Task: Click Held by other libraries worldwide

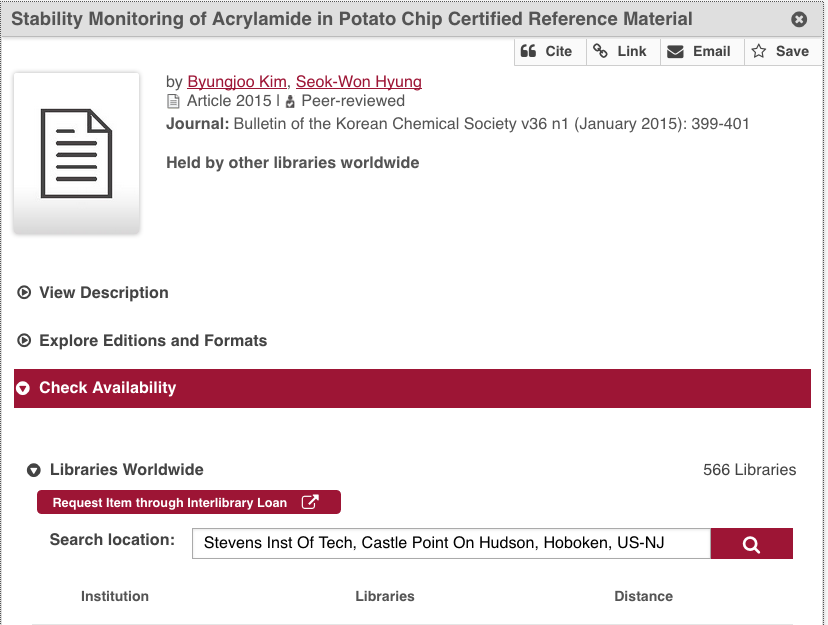Action: tap(293, 163)
